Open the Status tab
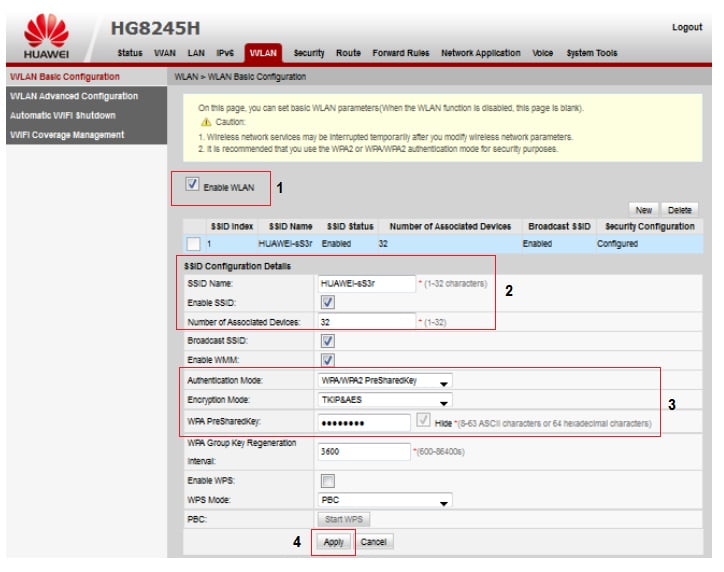This screenshot has height=572, width=724. pos(130,53)
